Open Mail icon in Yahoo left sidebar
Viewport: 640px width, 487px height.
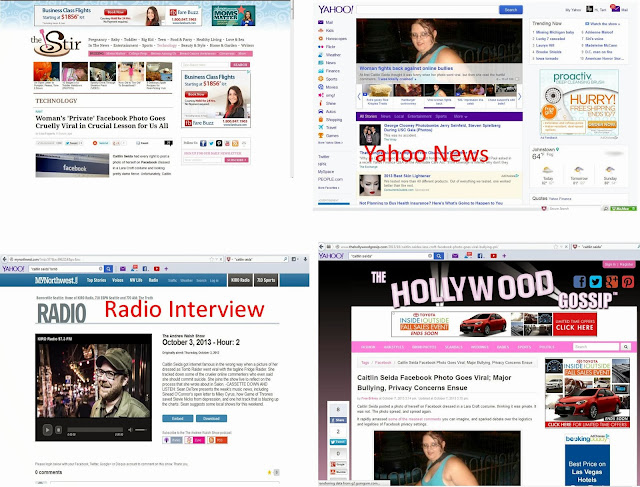(x=321, y=22)
